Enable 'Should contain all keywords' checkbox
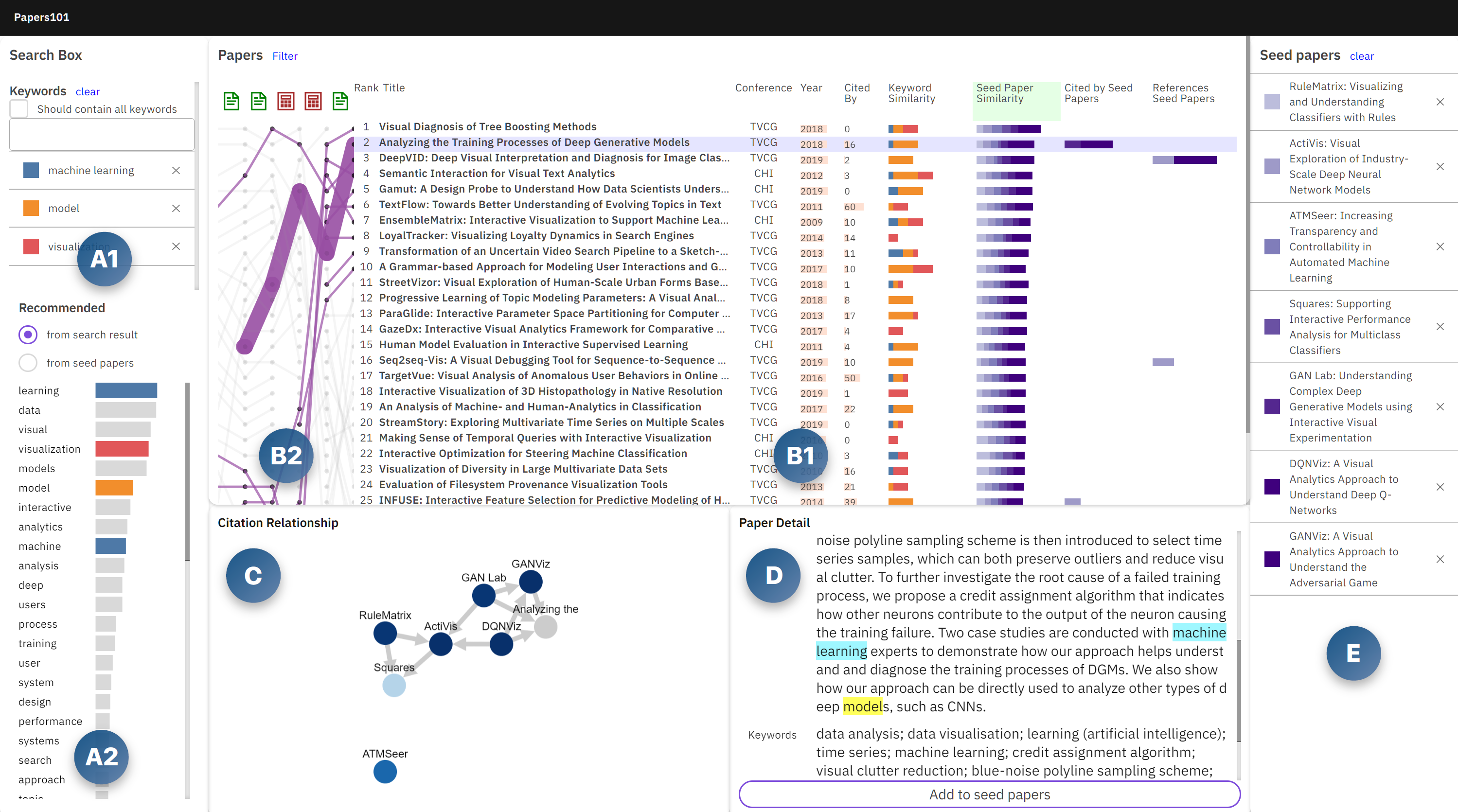Viewport: 1458px width, 812px height. tap(18, 108)
